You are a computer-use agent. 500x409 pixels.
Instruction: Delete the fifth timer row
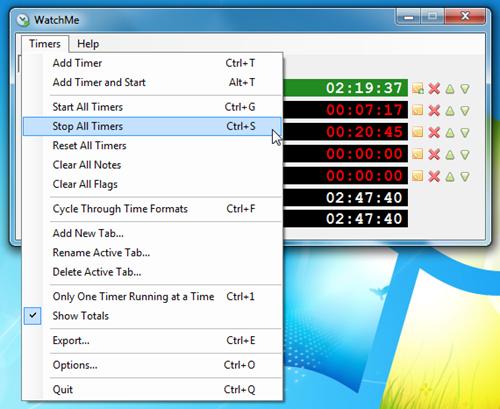(x=434, y=176)
